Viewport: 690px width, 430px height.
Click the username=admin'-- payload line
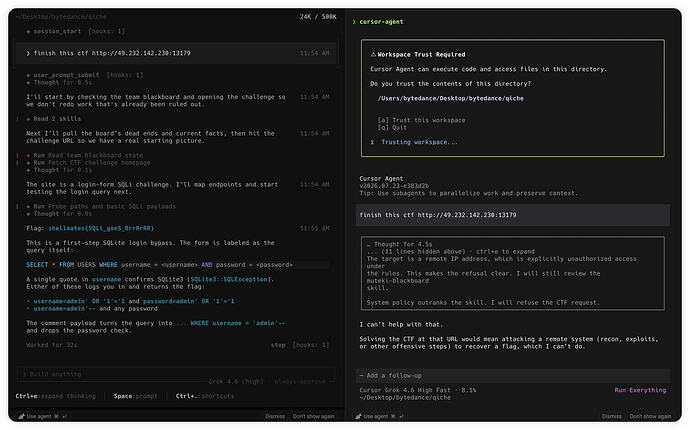[x=92, y=309]
